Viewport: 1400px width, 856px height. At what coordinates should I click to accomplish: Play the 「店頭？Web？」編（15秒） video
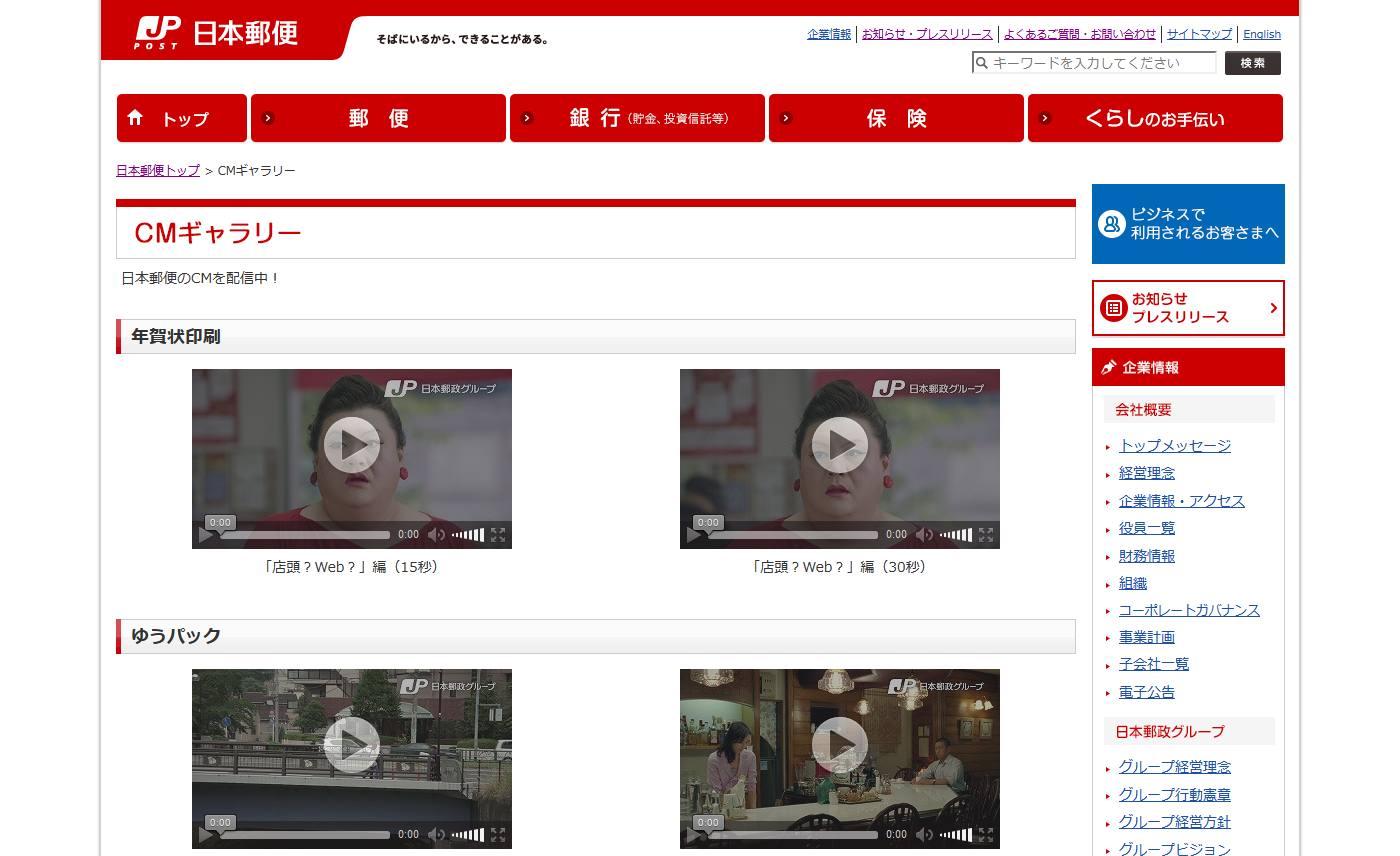pyautogui.click(x=352, y=445)
